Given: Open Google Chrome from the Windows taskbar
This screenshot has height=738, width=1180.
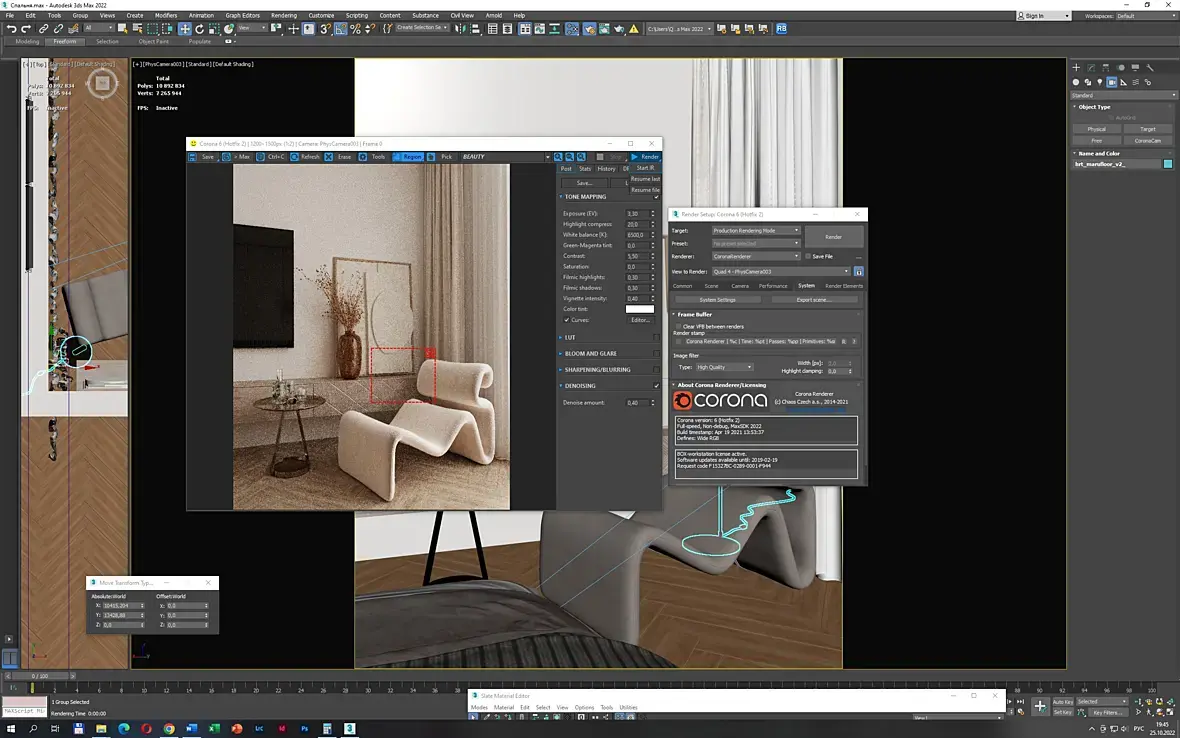Looking at the screenshot, I should 169,729.
